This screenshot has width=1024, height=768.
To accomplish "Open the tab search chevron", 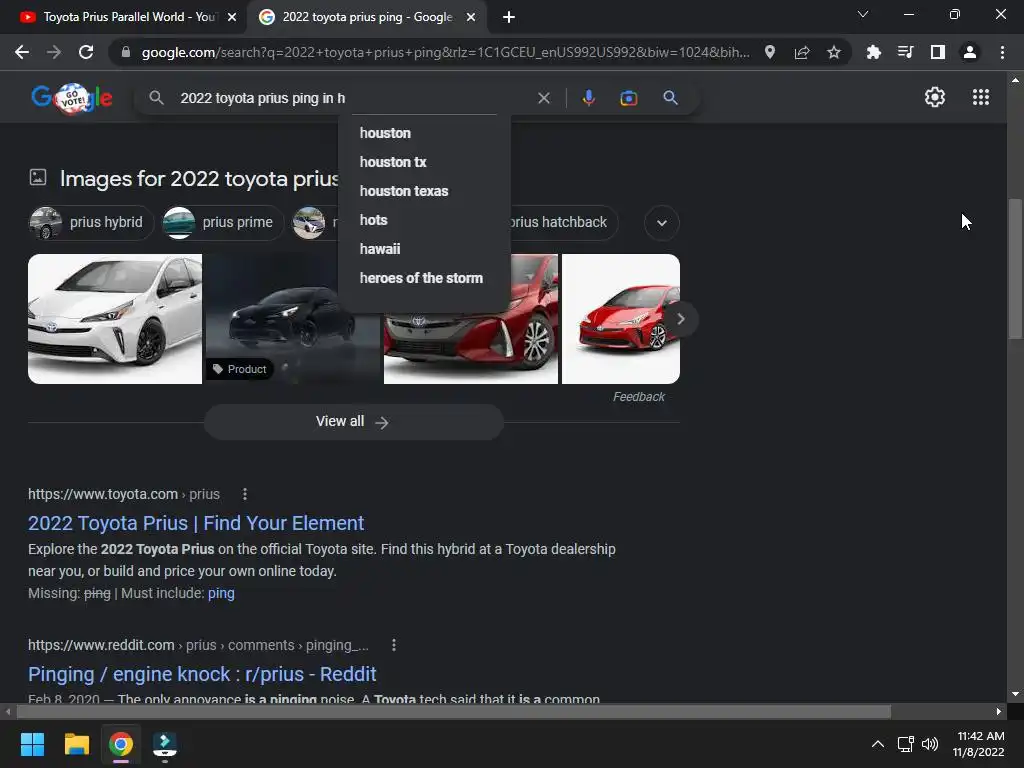I will point(863,14).
